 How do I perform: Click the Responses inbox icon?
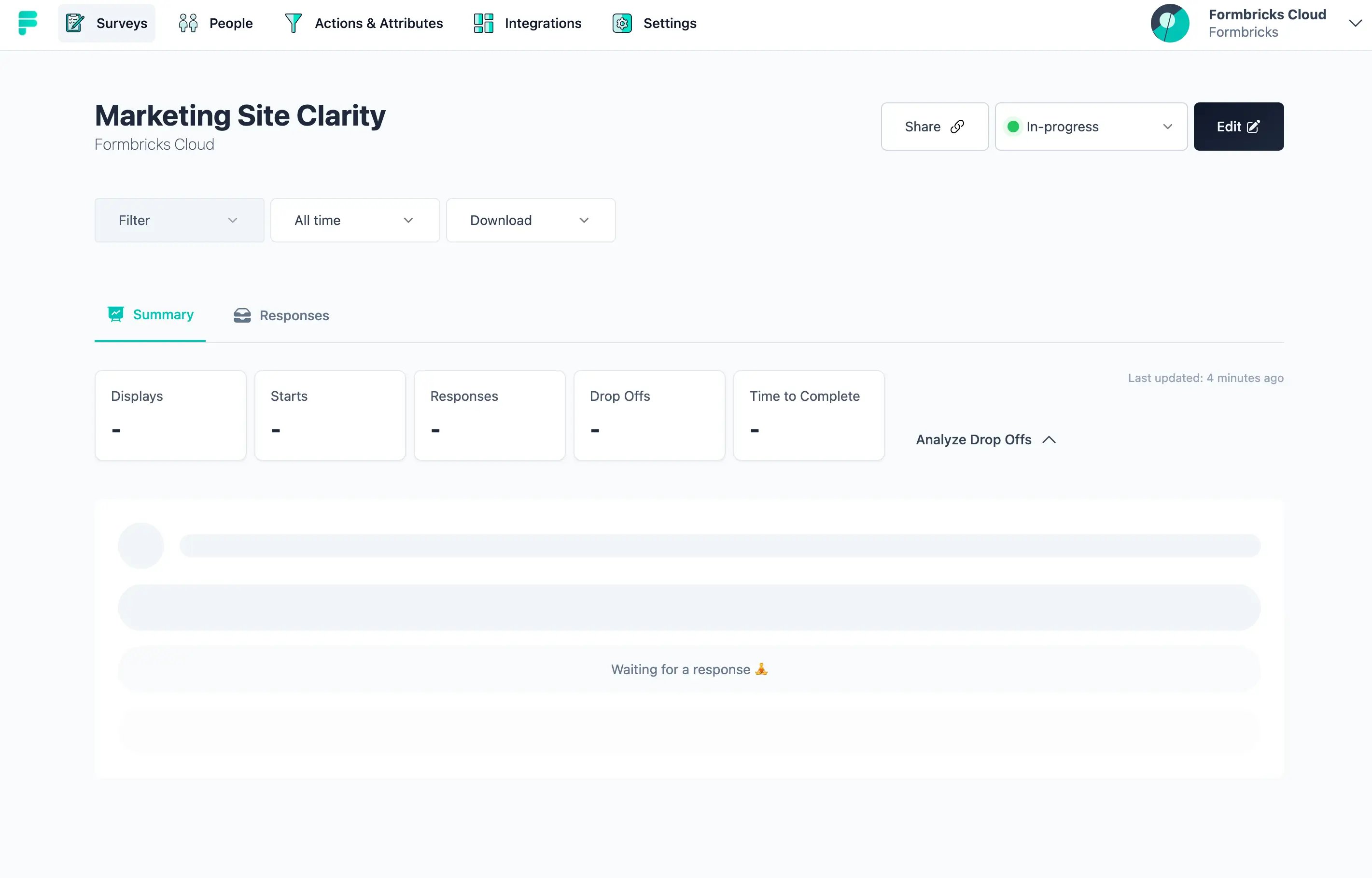pyautogui.click(x=242, y=315)
